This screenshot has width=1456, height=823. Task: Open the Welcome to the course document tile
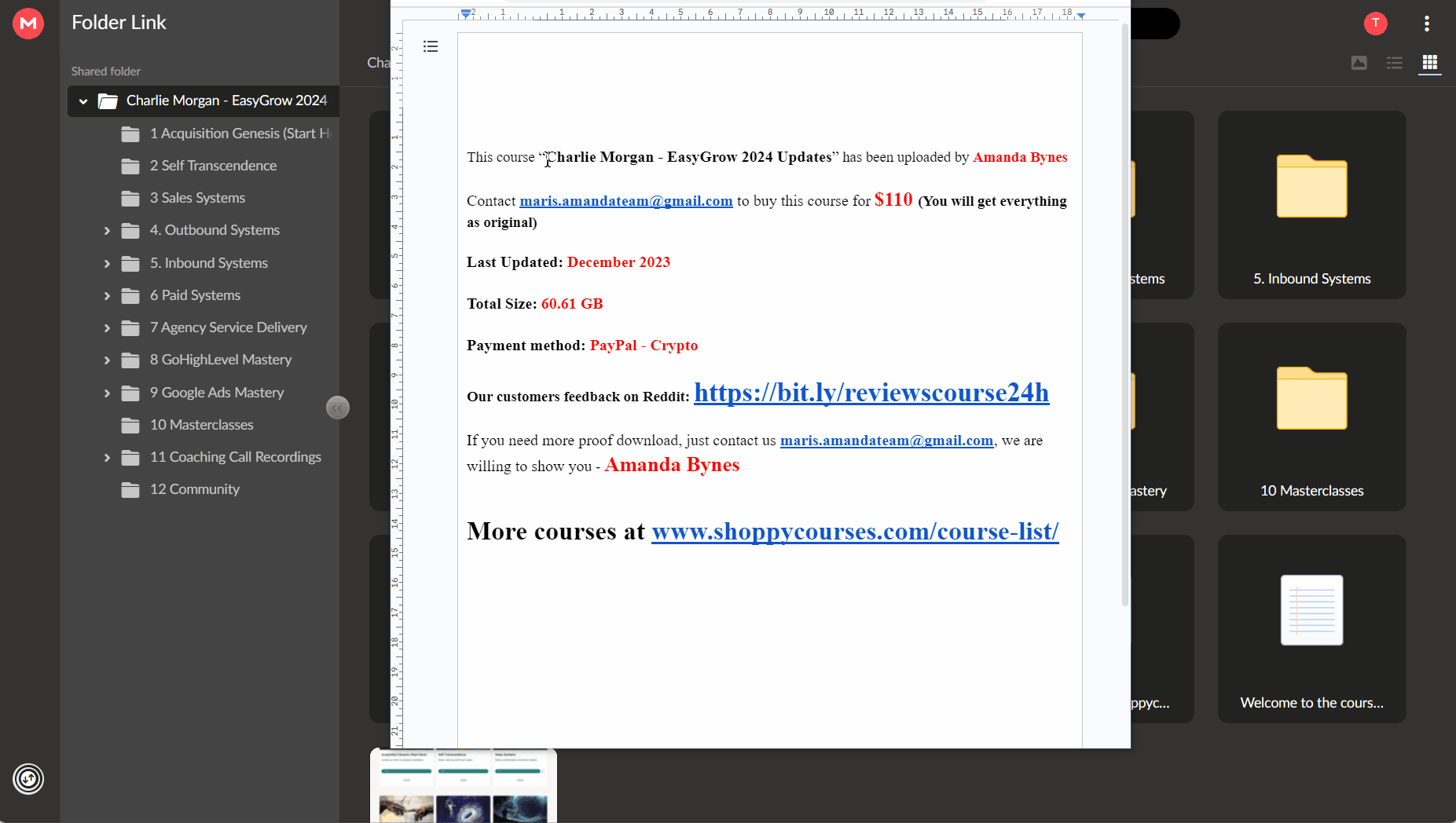click(1311, 629)
